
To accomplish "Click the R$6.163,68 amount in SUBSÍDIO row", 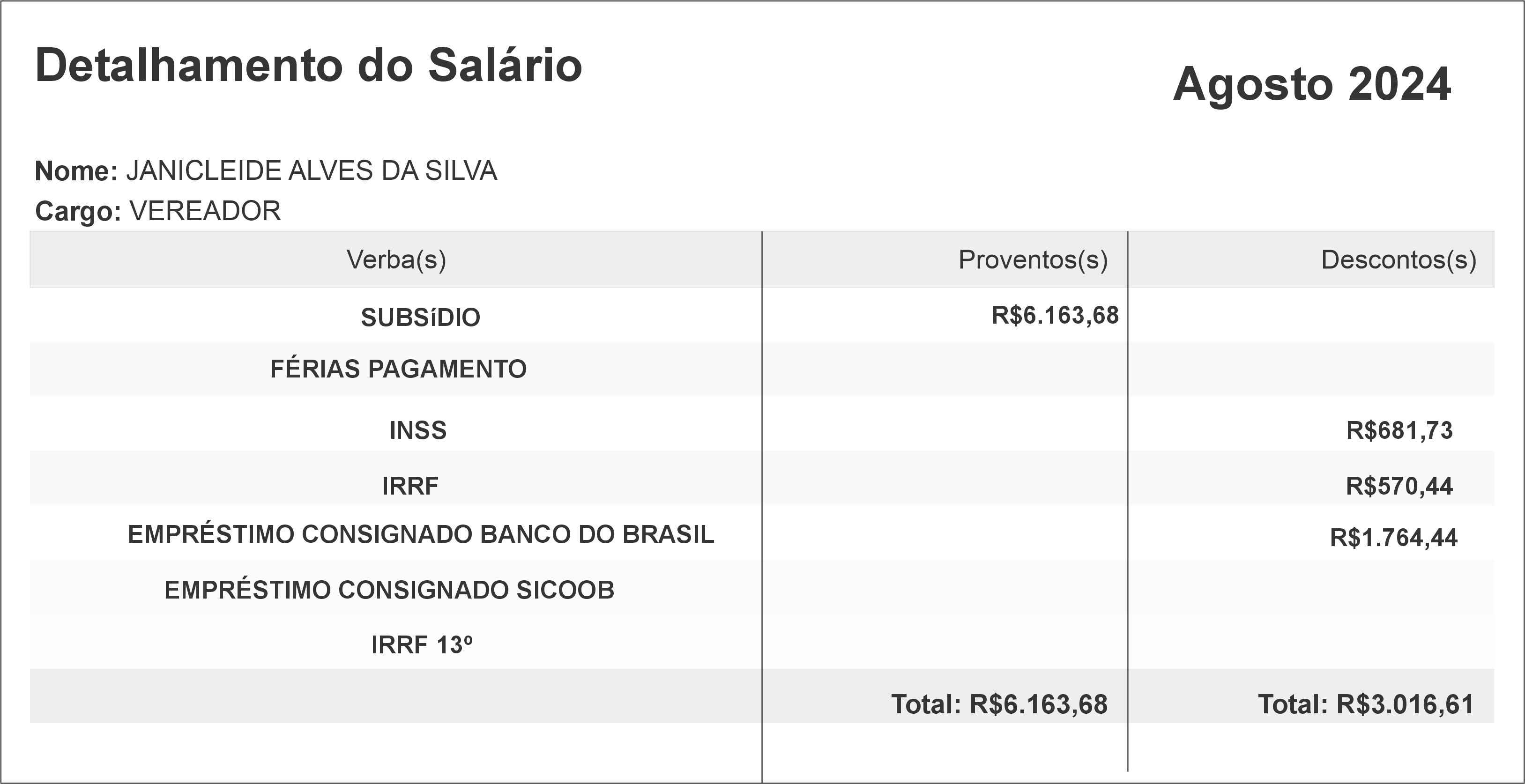I will tap(1055, 315).
